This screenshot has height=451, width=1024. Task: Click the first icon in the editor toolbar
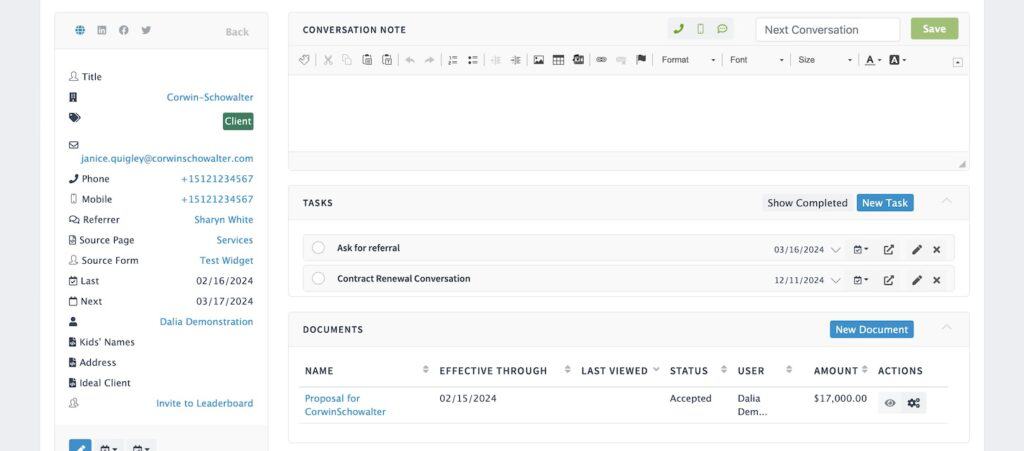coord(304,60)
